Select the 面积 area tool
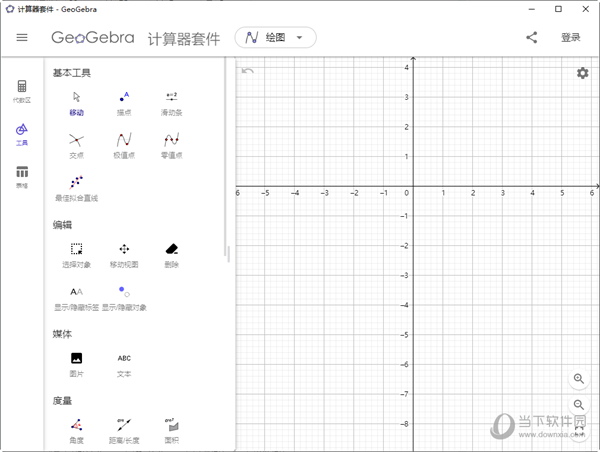 pos(171,431)
